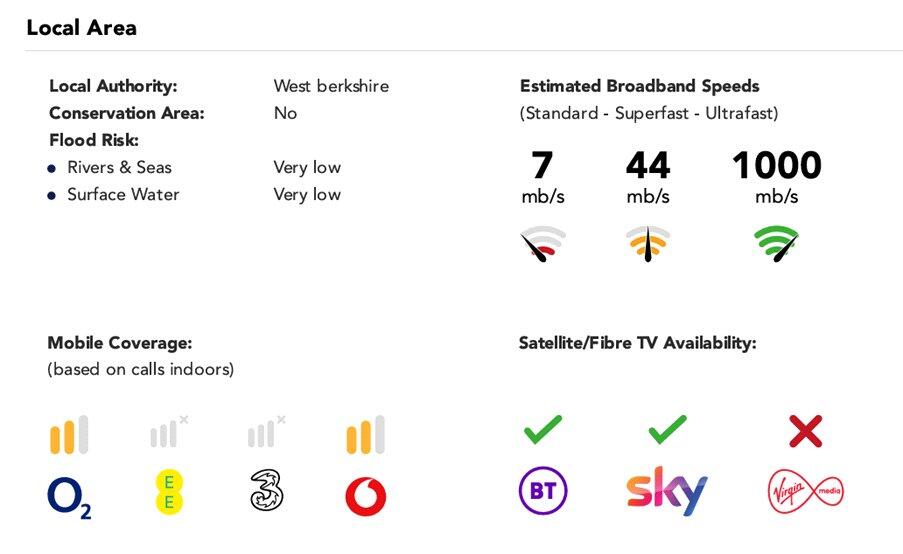Click the BT TV logo
The height and width of the screenshot is (554, 903).
tap(543, 491)
